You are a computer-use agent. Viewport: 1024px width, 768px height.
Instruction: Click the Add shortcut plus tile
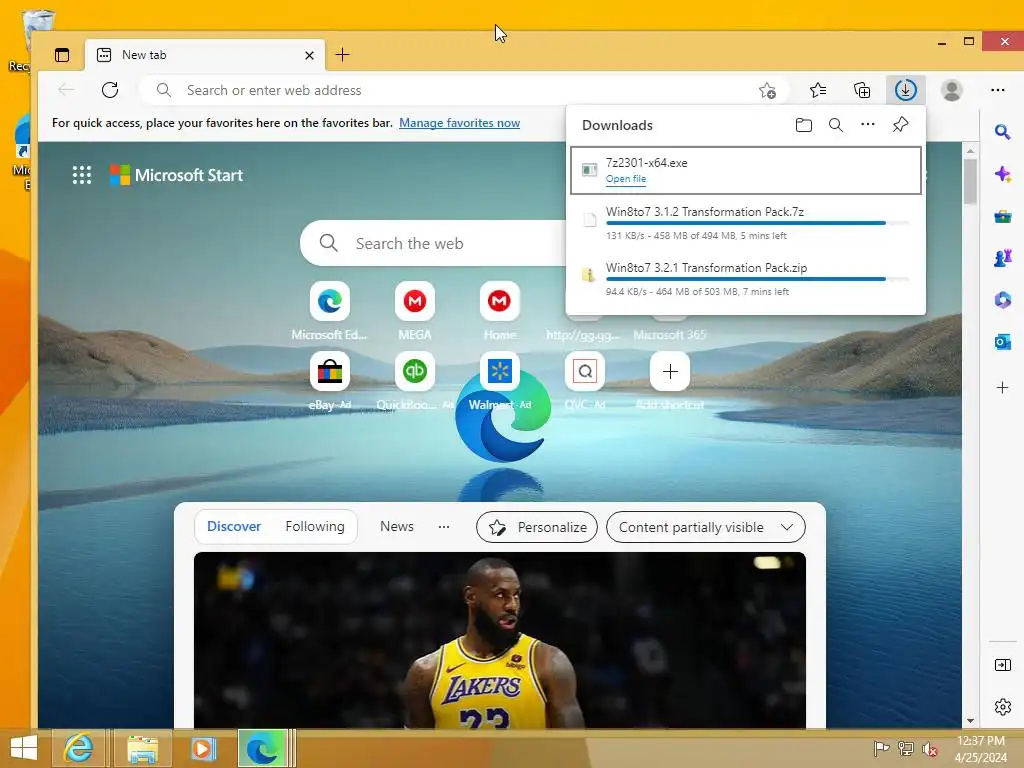[x=670, y=372]
